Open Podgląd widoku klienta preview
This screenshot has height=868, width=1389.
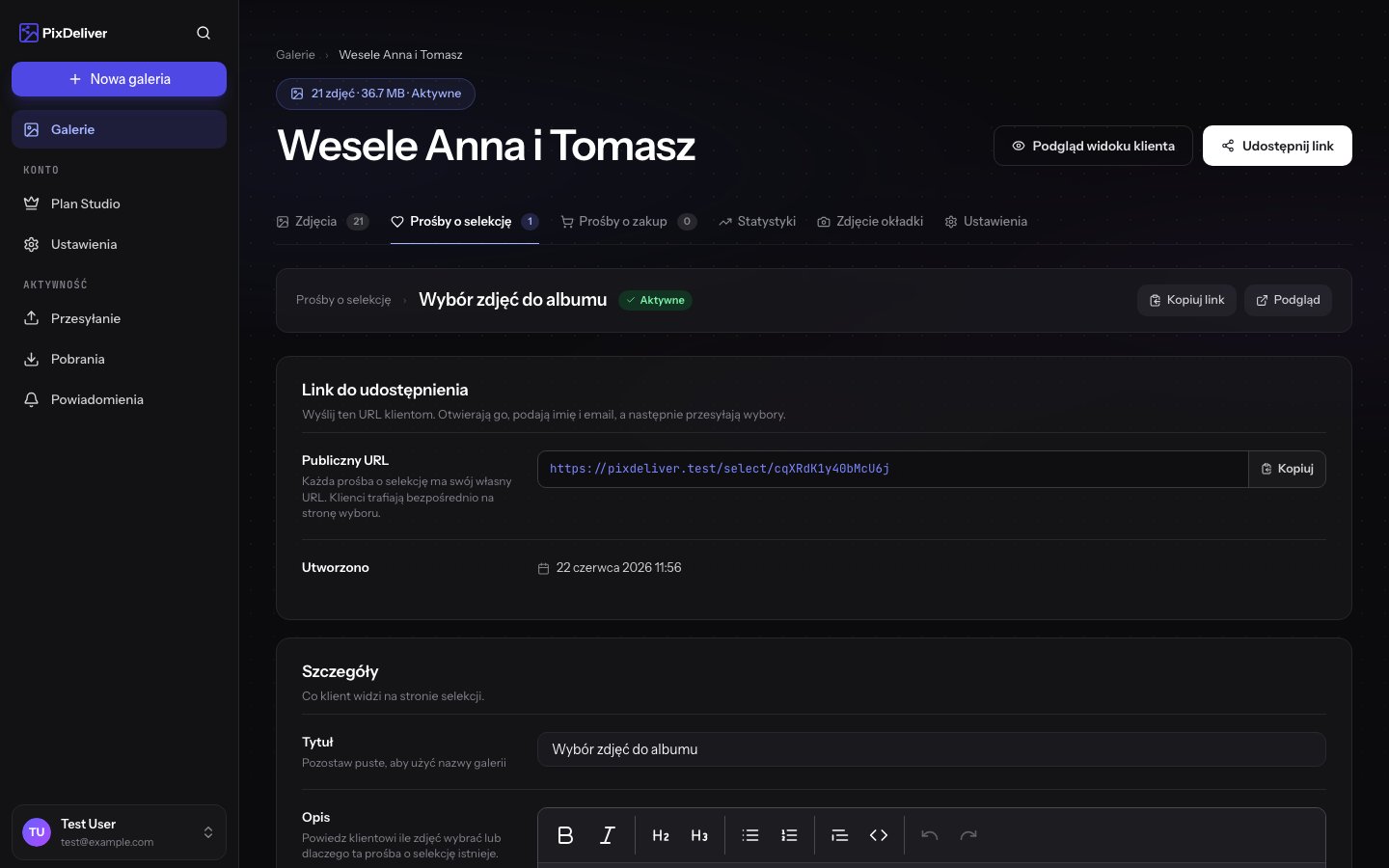(x=1093, y=146)
